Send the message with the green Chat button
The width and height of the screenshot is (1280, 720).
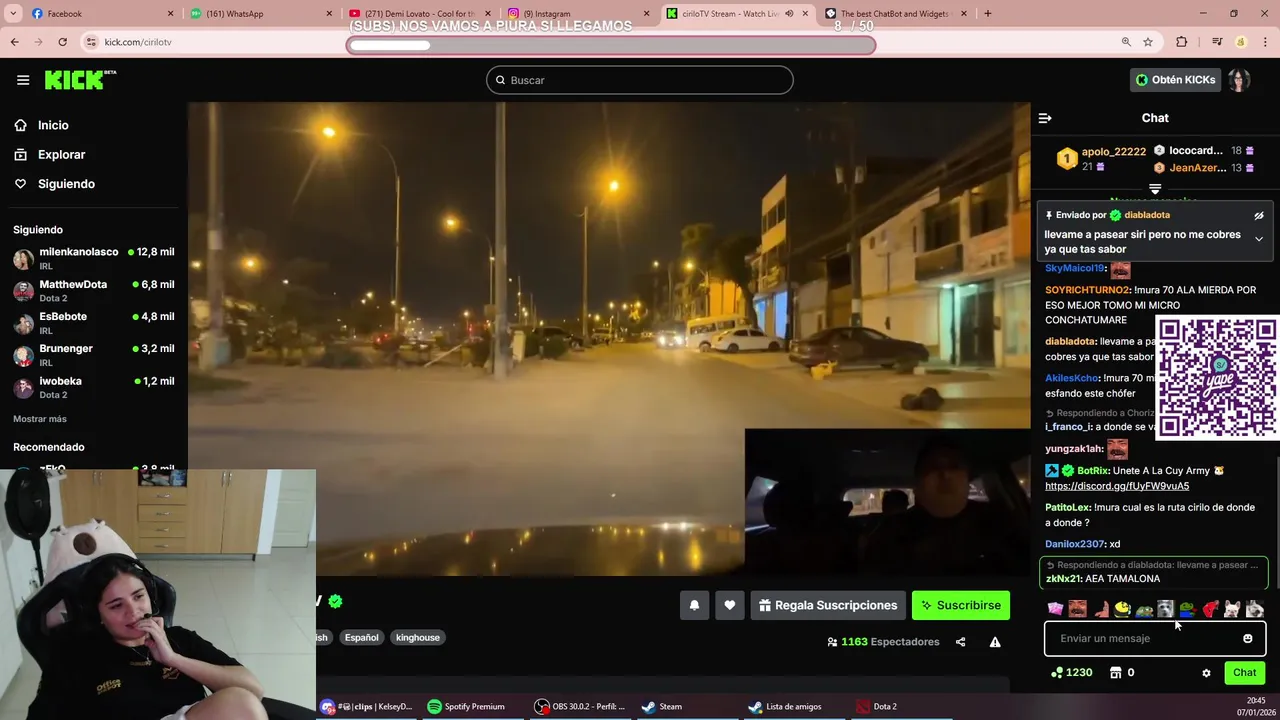[1245, 673]
